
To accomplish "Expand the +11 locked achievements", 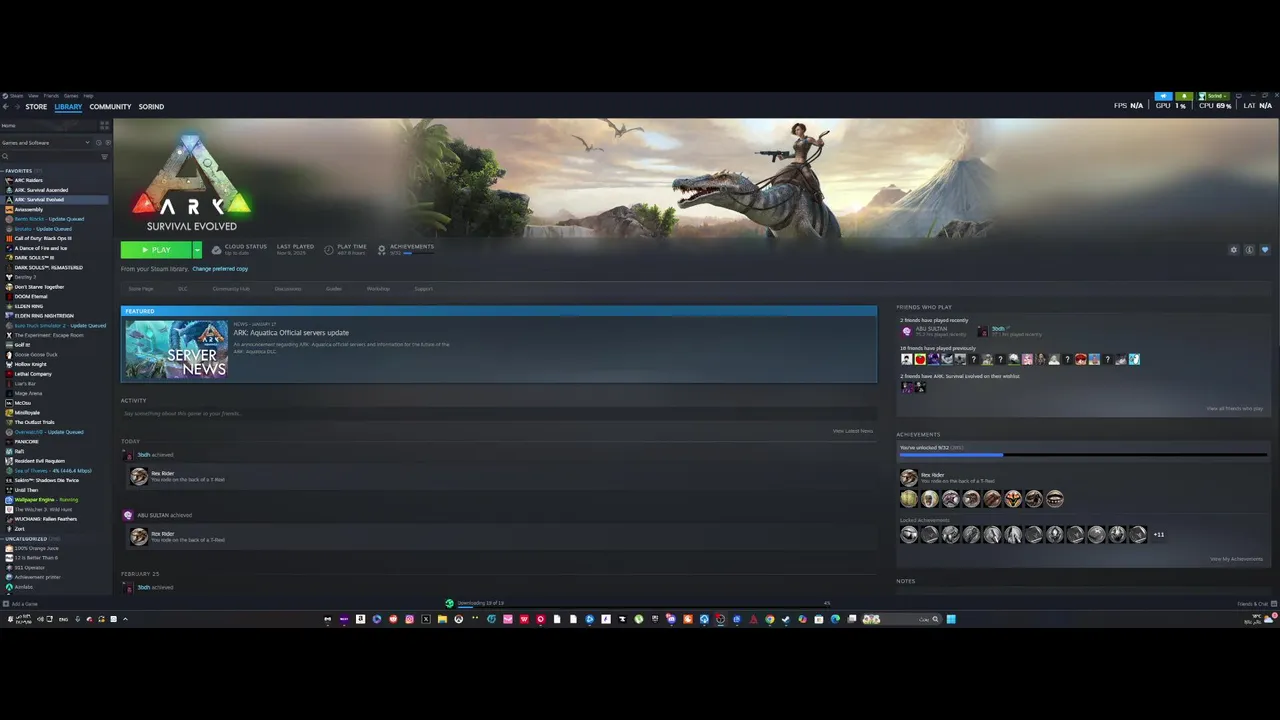I will click(x=1159, y=535).
